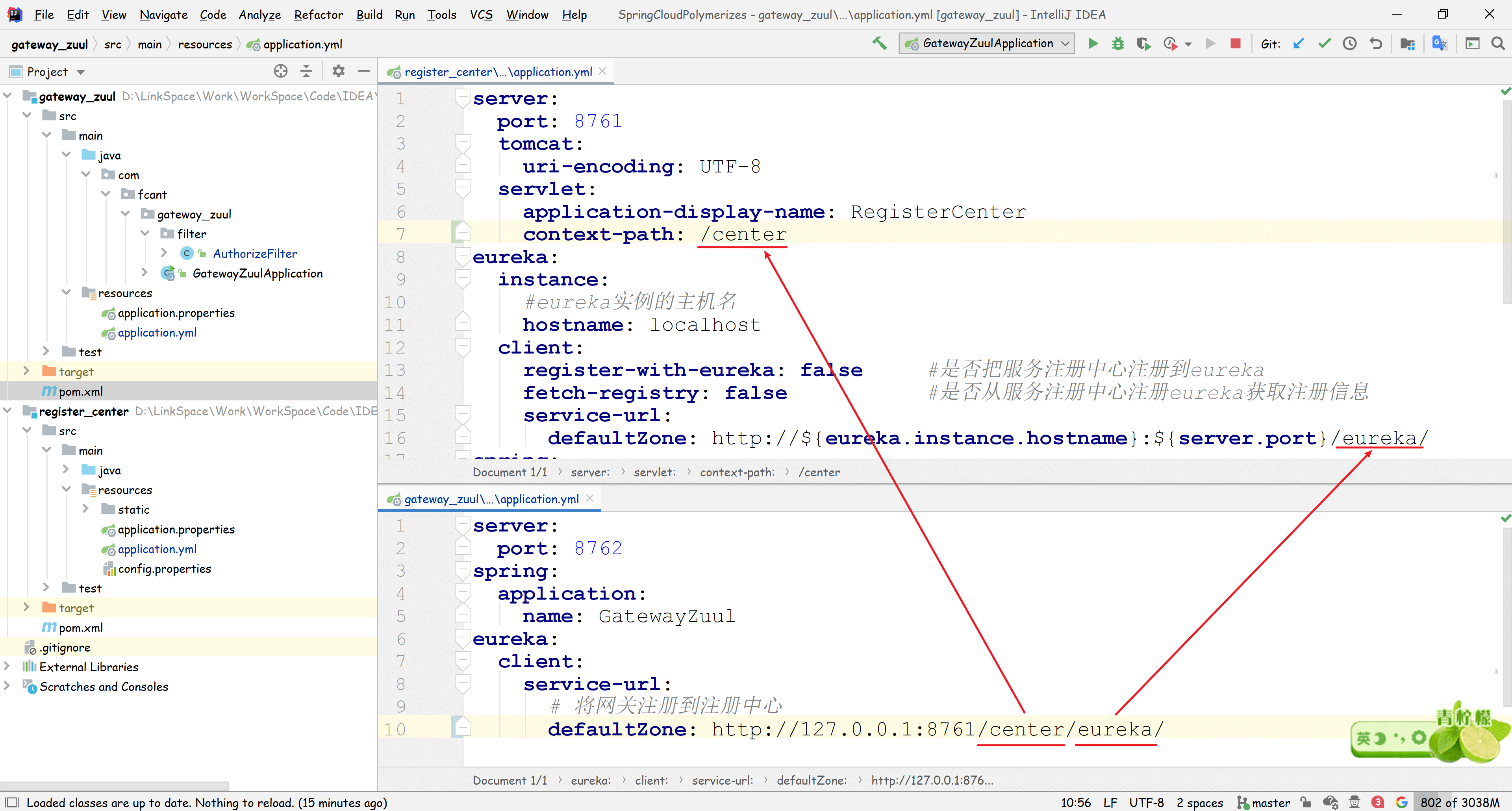
Task: Toggle code fold marker beside eureka line 8
Action: (x=463, y=256)
